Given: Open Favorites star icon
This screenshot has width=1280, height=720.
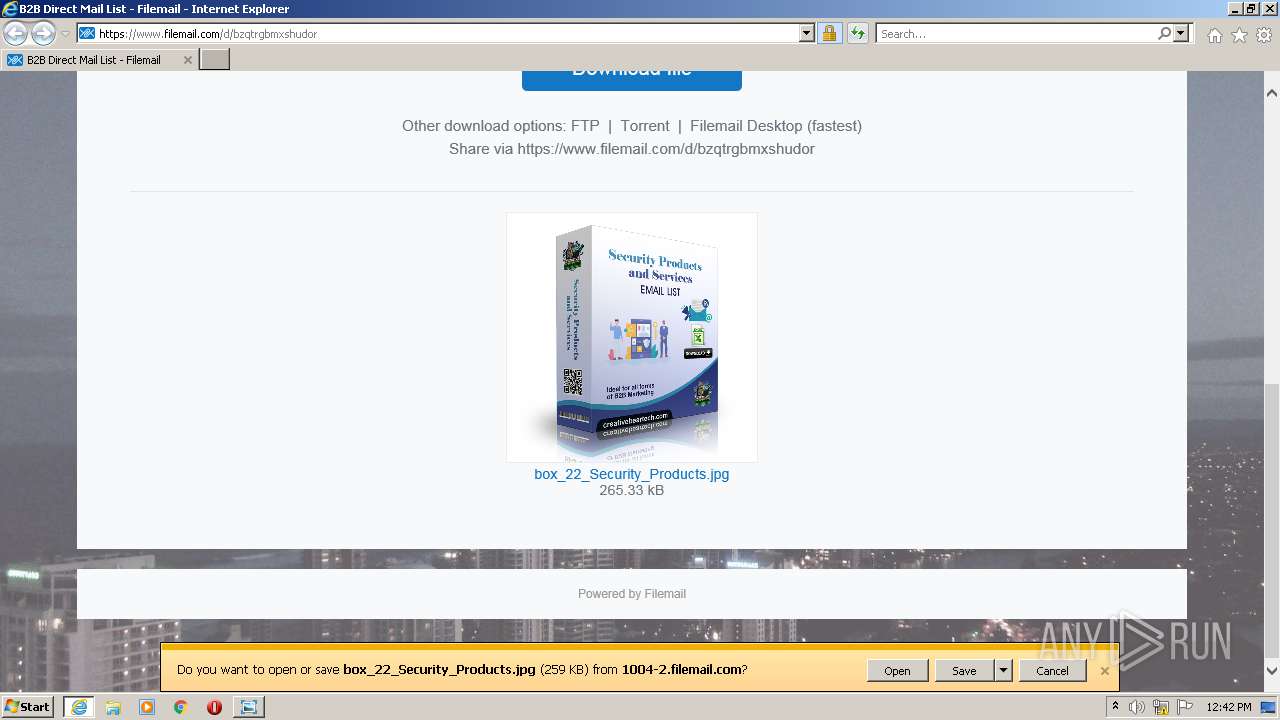Looking at the screenshot, I should (1239, 35).
